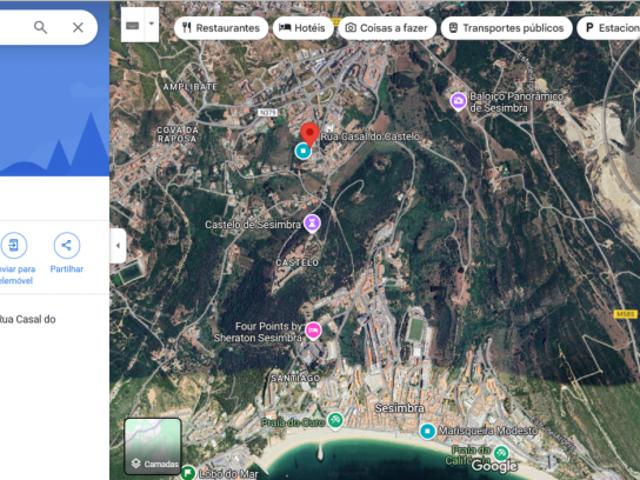Viewport: 640px width, 480px height.
Task: Select the Hotéis filter chip
Action: 303,28
